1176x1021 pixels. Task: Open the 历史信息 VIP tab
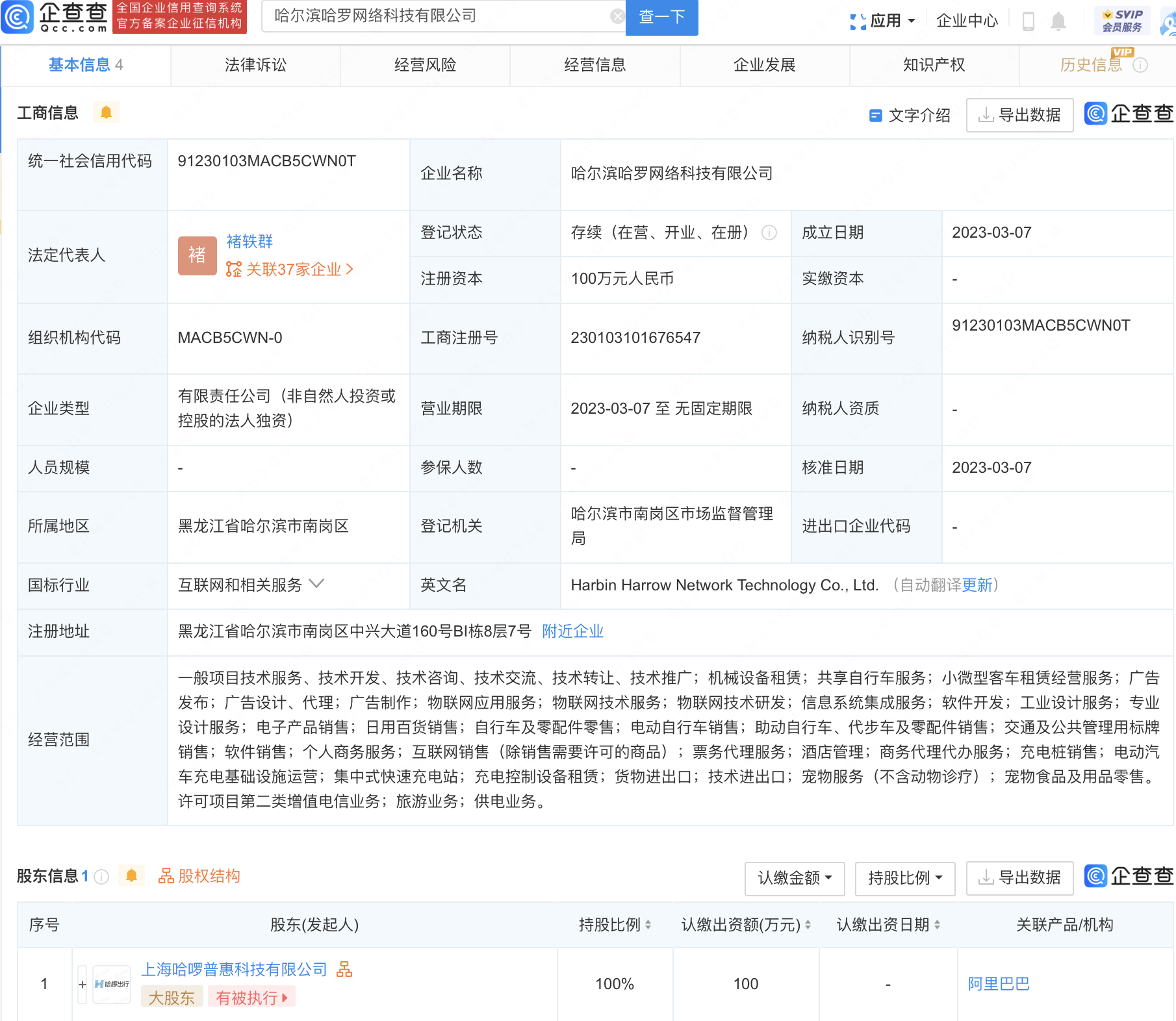tap(1092, 65)
